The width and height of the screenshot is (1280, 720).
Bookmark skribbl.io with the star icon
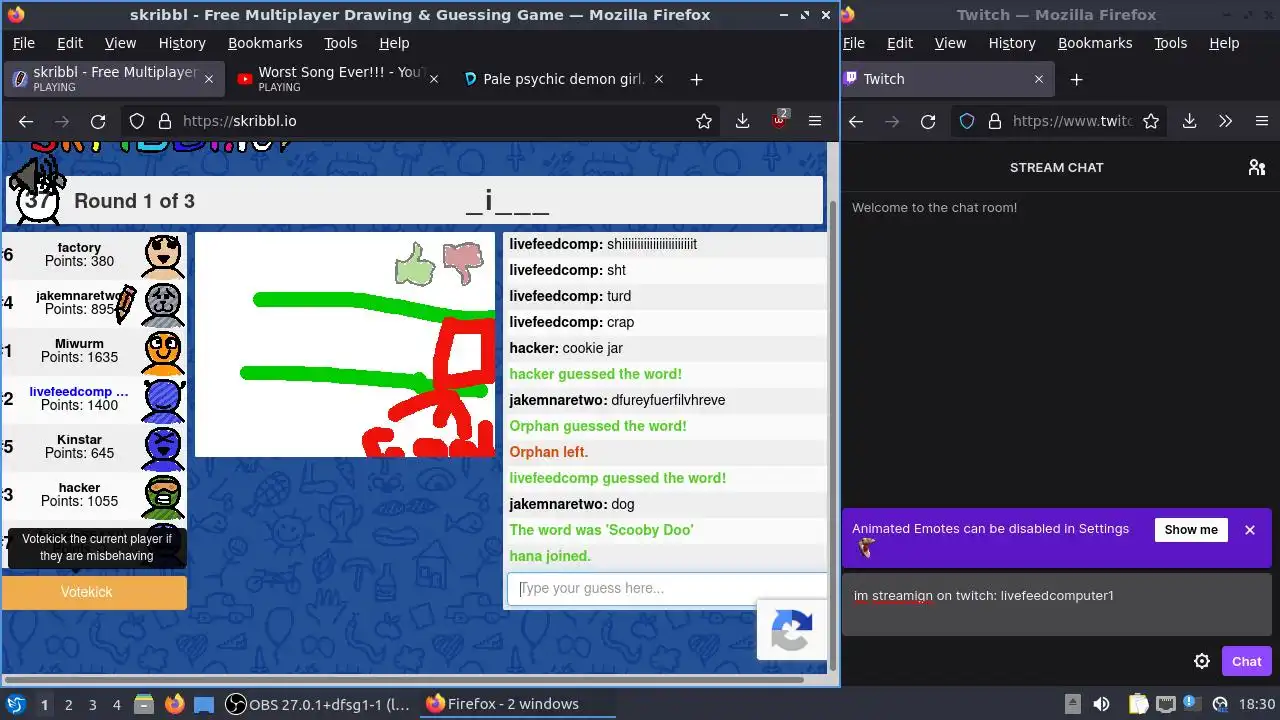704,121
